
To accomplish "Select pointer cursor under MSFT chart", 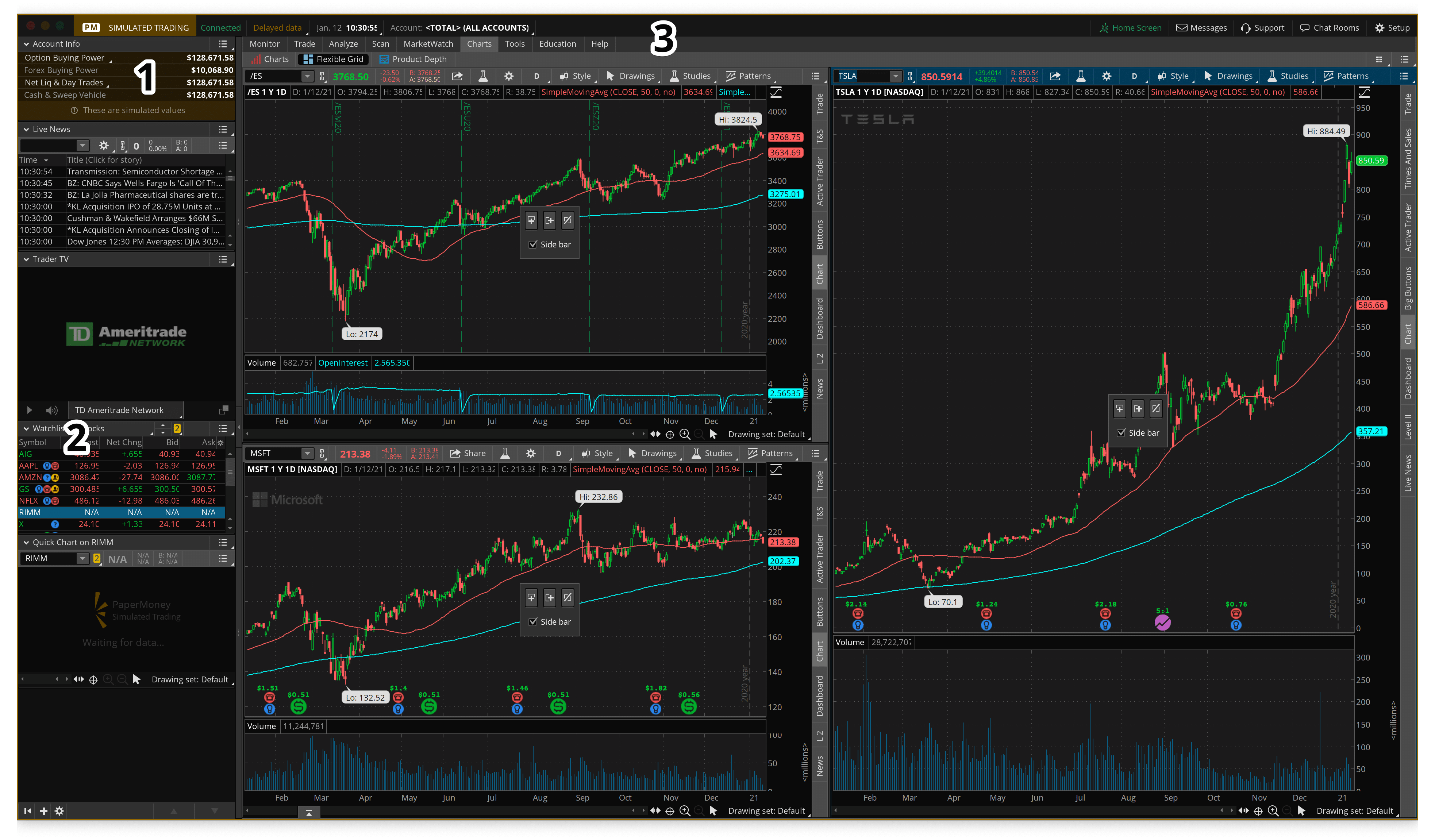I will coord(713,811).
